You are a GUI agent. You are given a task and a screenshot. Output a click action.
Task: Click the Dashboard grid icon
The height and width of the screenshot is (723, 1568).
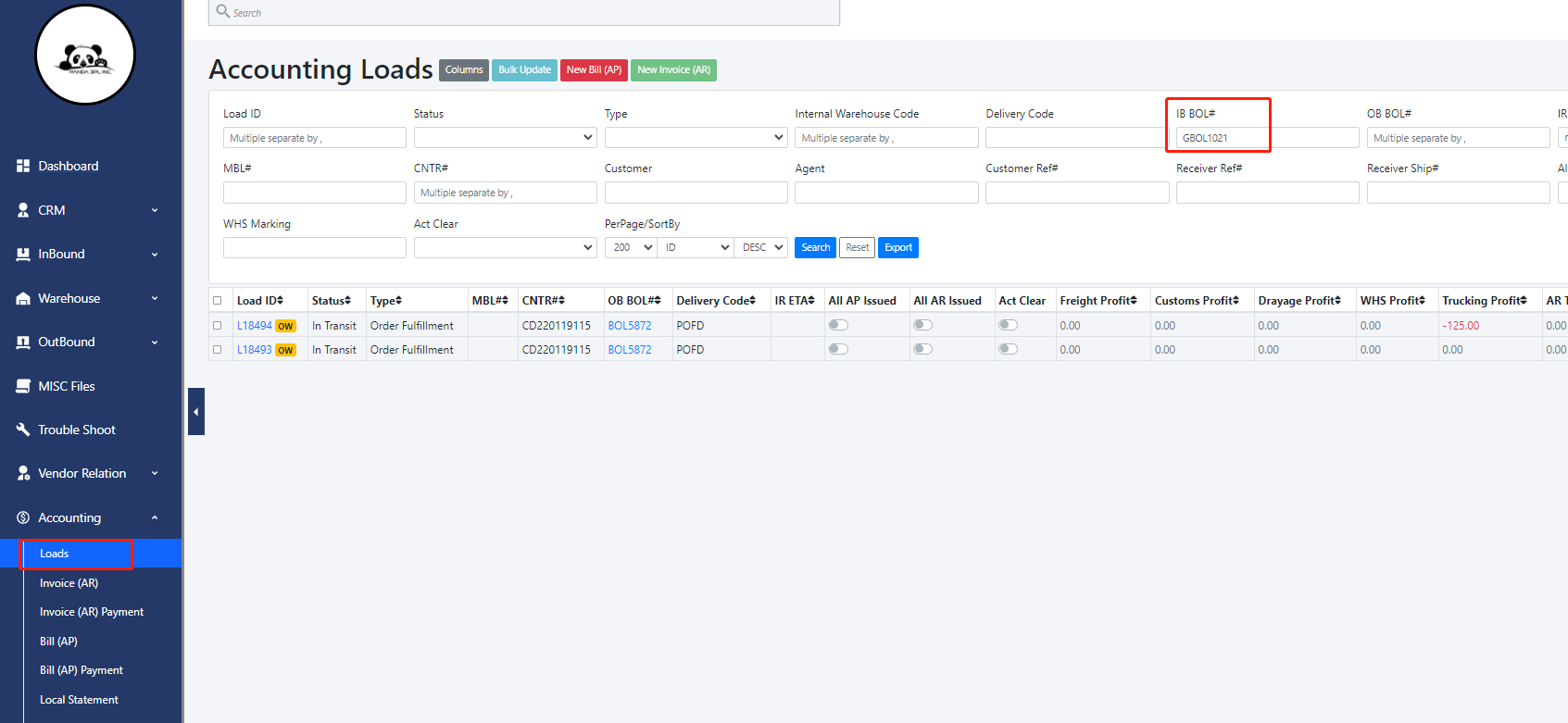tap(23, 166)
